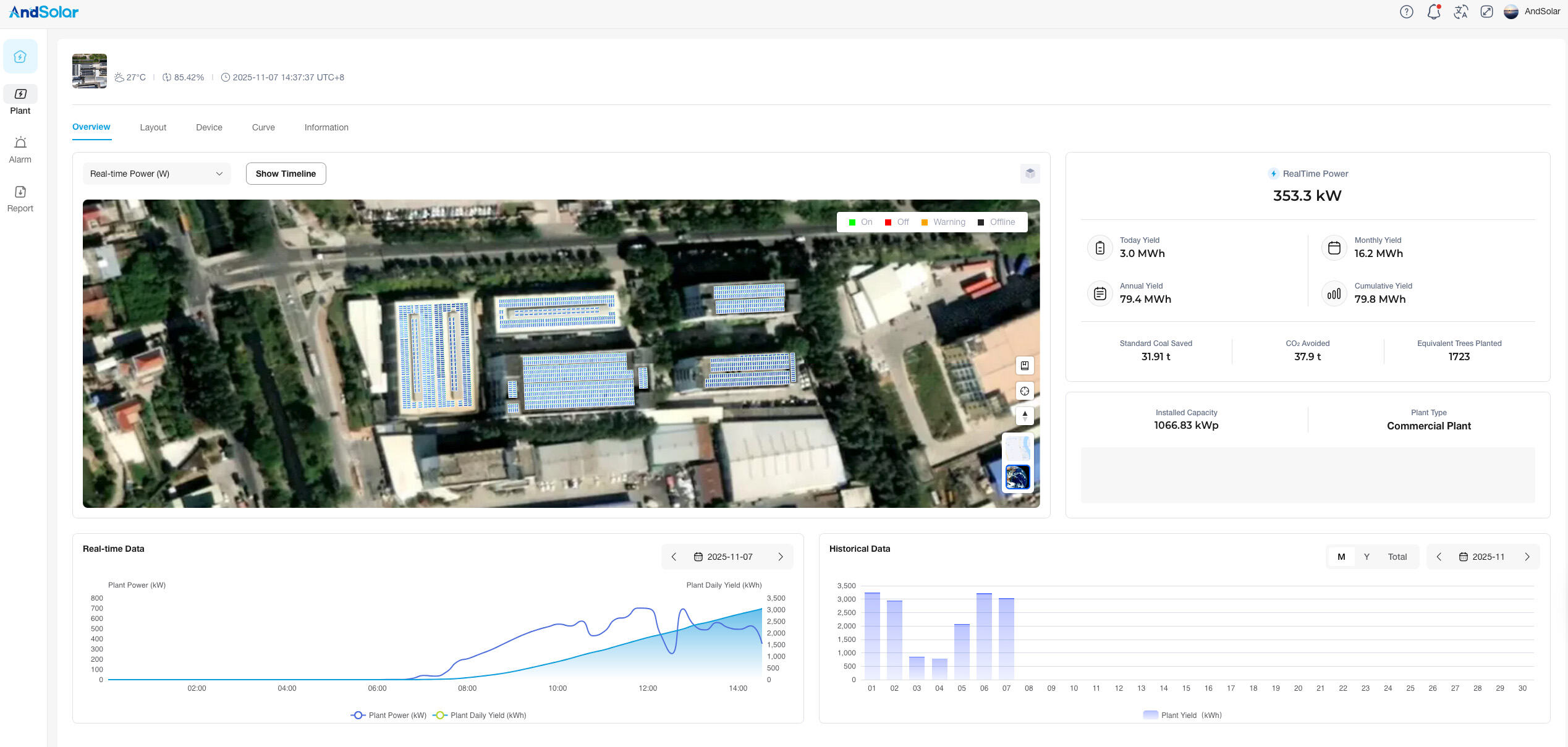1568x747 pixels.
Task: Click the map bookmark icon
Action: coord(1024,366)
